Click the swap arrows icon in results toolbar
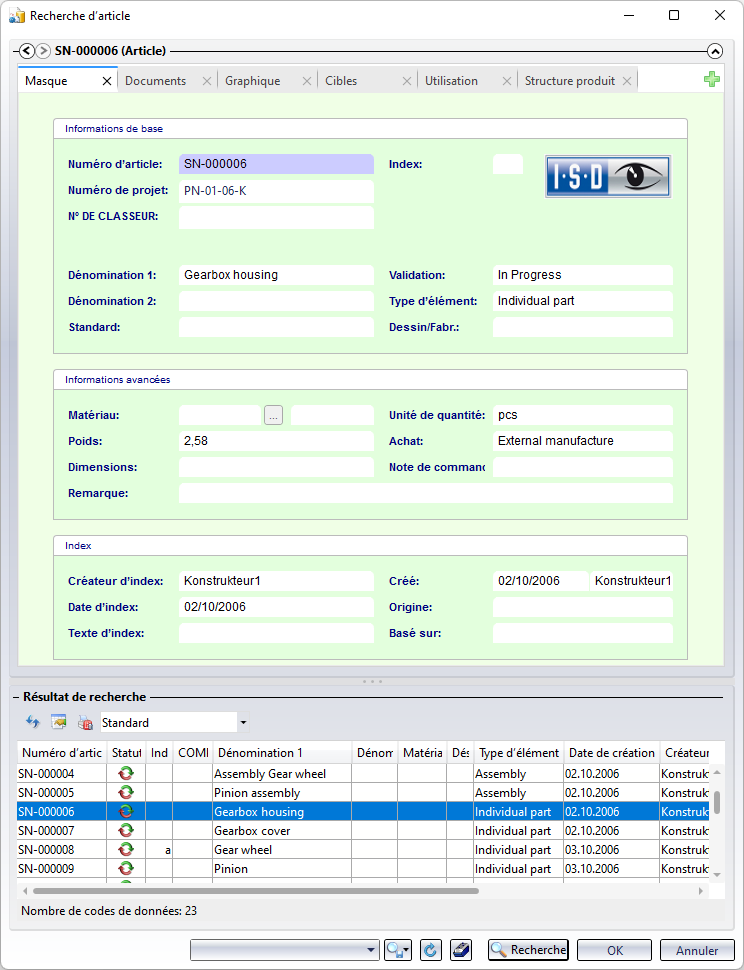 [32, 722]
